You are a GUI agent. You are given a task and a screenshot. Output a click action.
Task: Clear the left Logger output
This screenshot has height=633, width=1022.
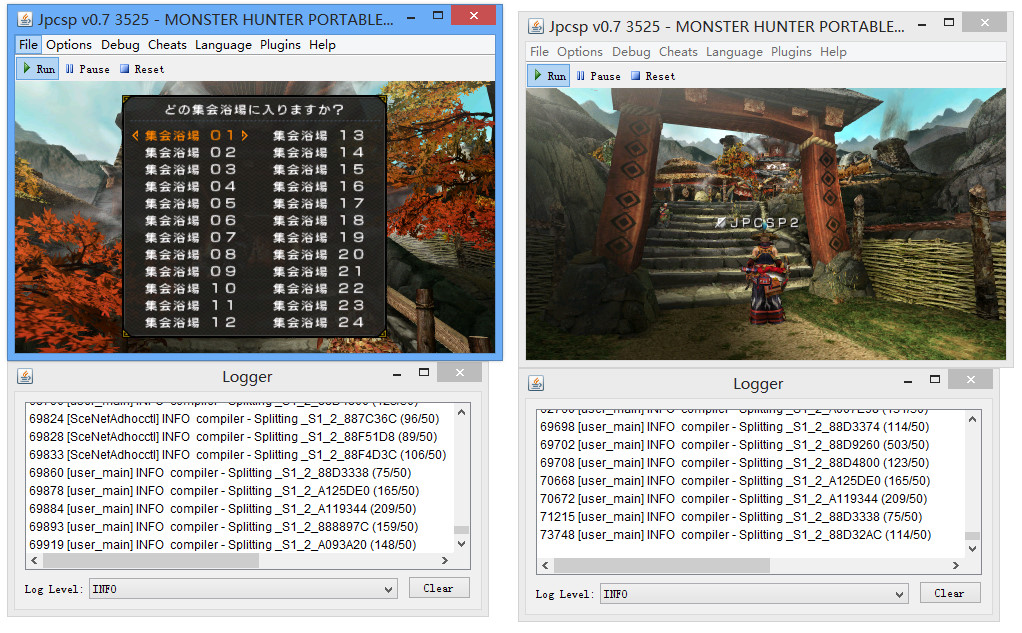coord(438,588)
